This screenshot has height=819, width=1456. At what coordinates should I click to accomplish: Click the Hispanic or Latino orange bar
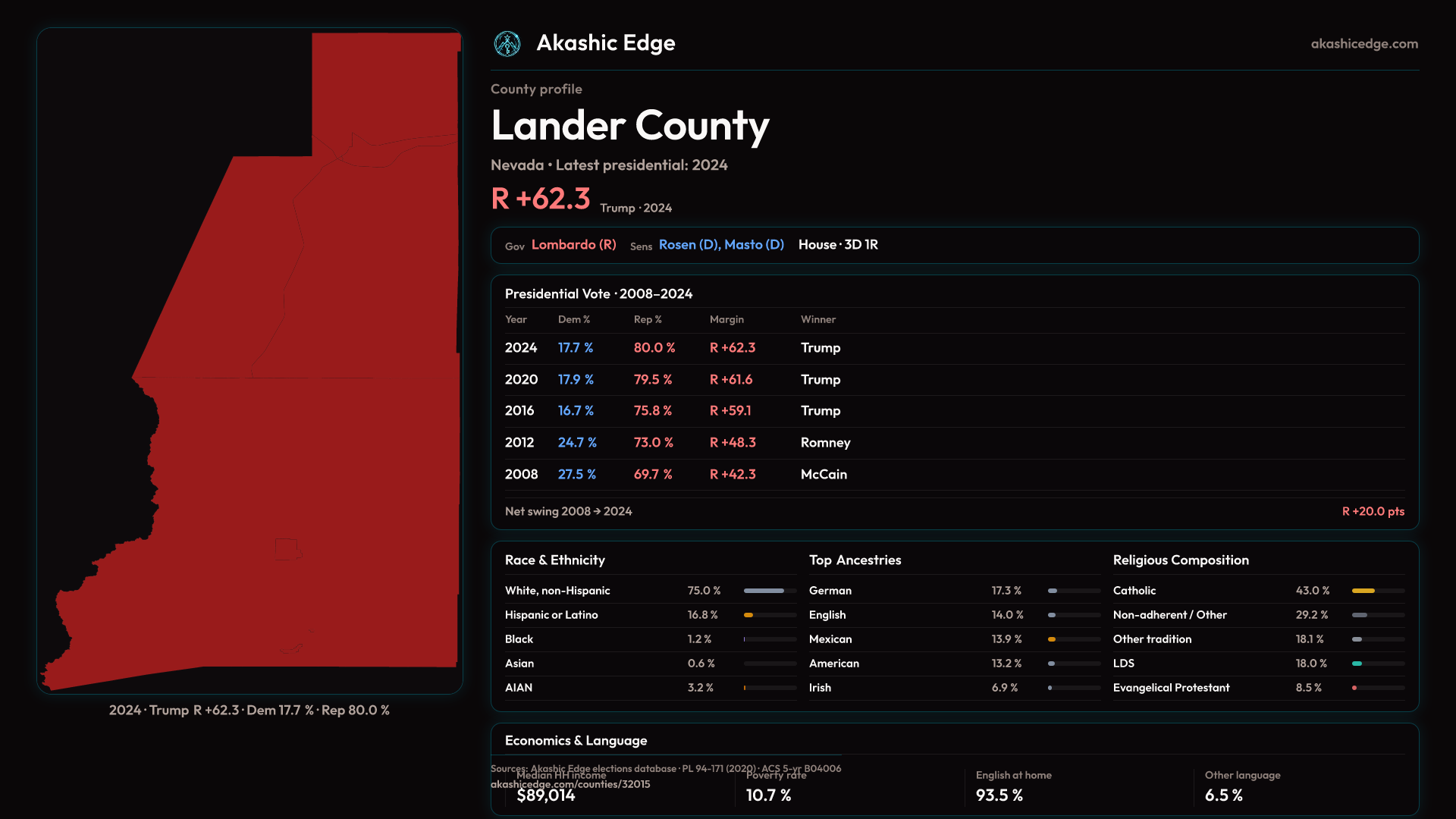749,615
